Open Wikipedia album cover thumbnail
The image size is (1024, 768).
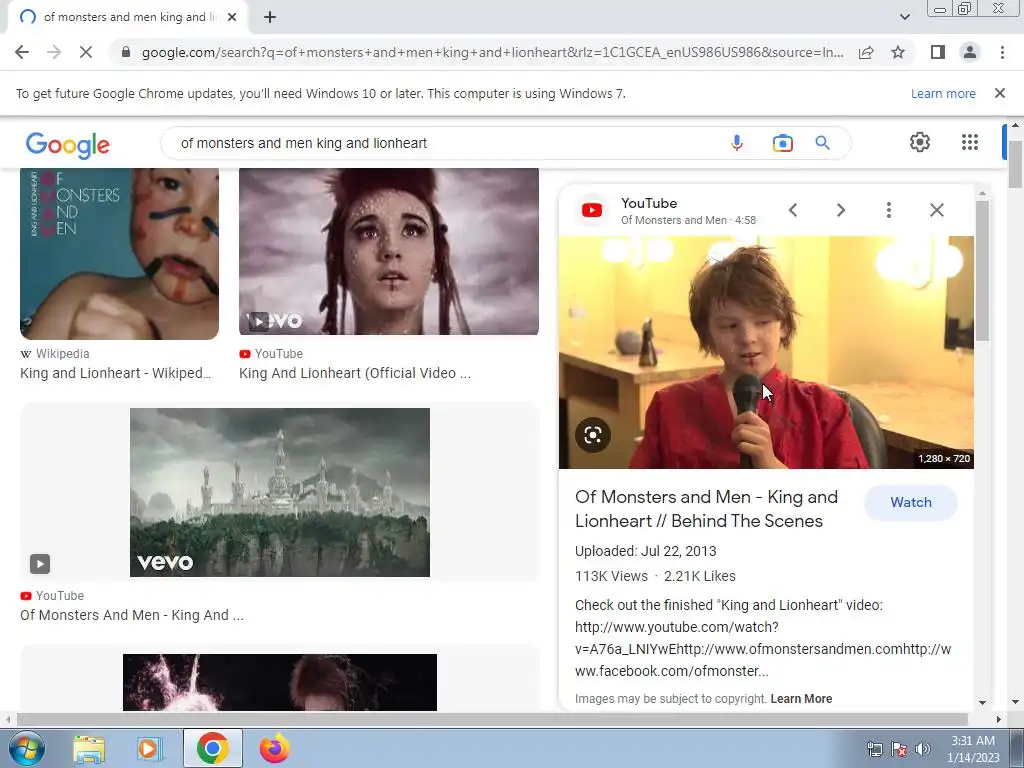coord(120,253)
